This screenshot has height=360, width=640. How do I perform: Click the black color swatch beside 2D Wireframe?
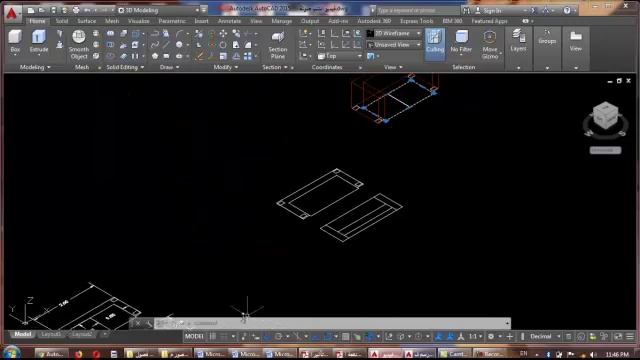pyautogui.click(x=370, y=33)
